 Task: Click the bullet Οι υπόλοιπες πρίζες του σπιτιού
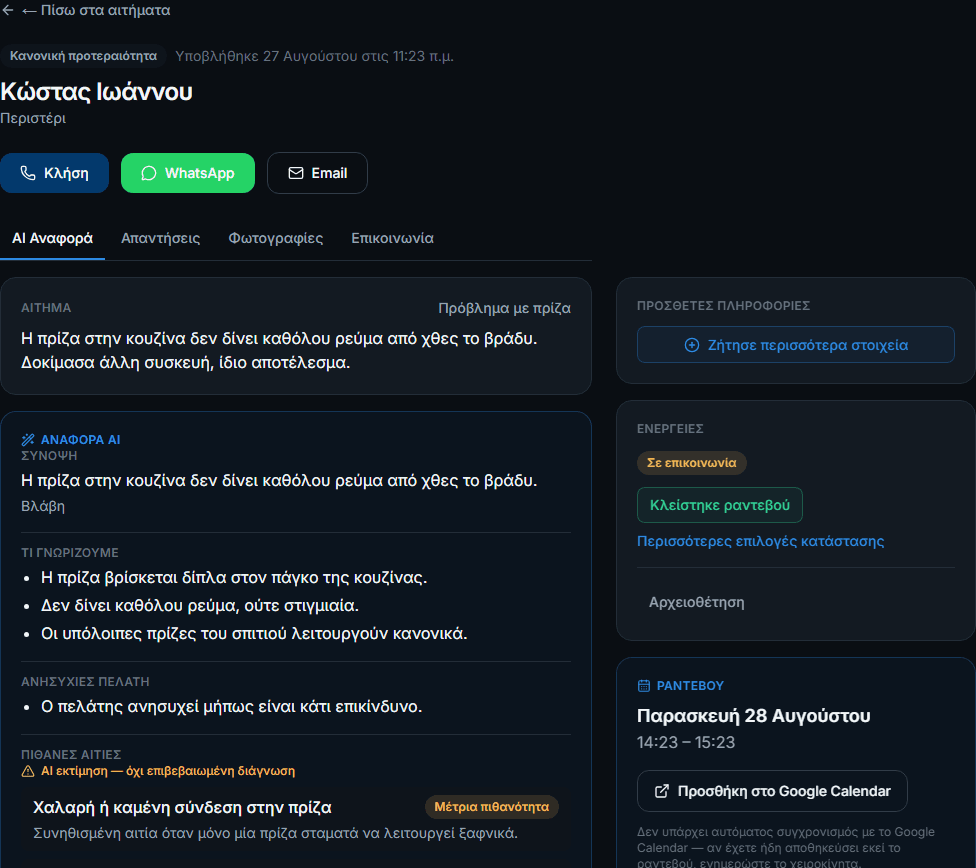pos(254,633)
